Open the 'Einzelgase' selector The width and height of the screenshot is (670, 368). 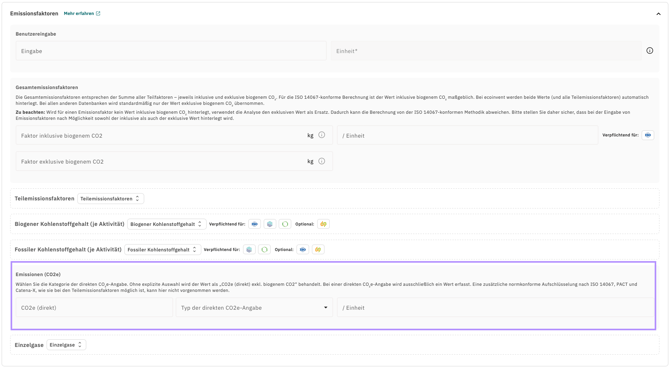[66, 345]
